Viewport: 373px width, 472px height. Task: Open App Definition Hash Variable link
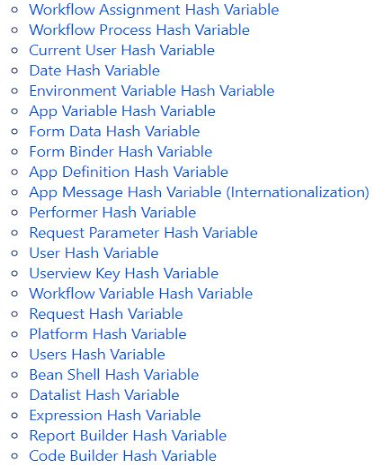129,172
